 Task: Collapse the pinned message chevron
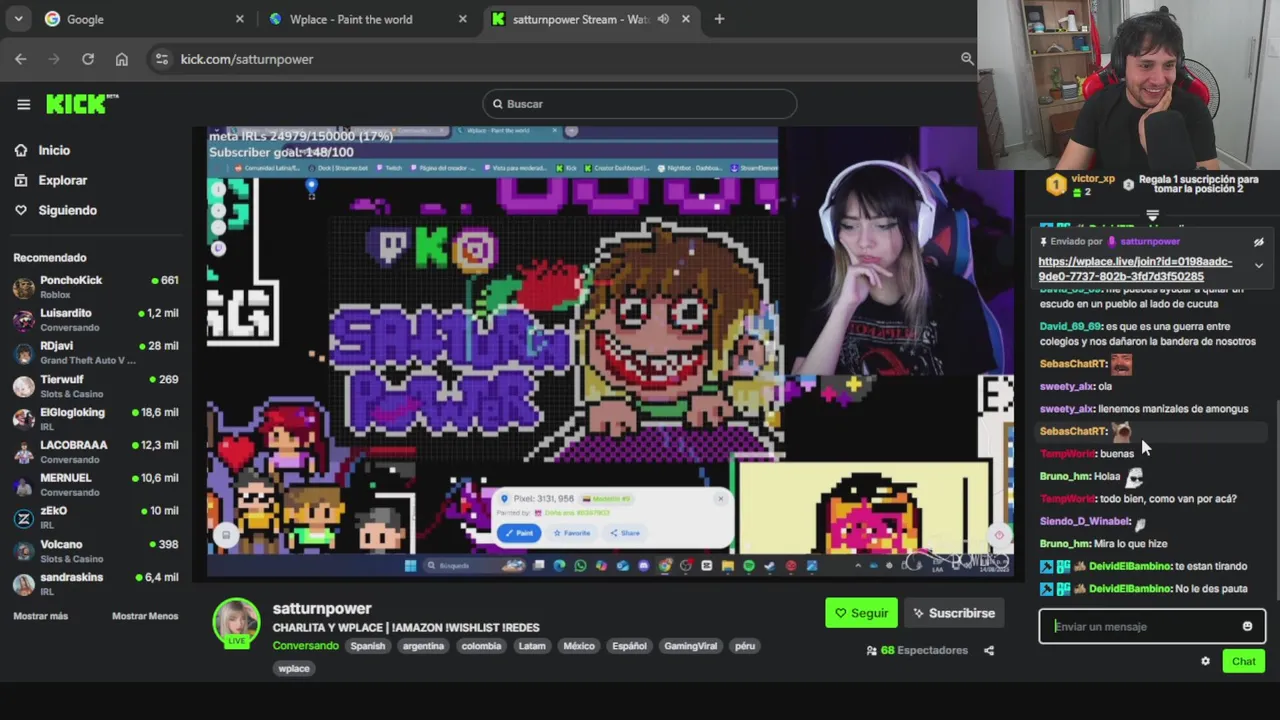[x=1259, y=266]
